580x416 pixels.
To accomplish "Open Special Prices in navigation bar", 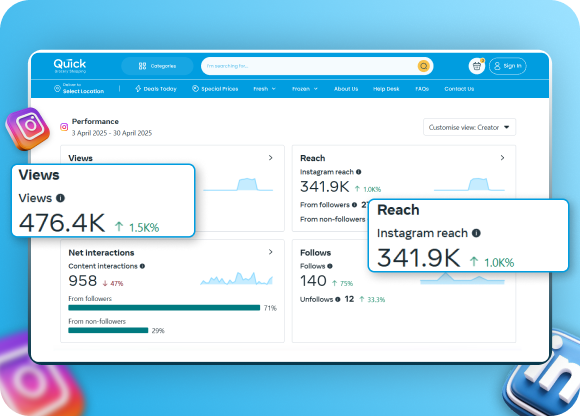I will tap(215, 89).
